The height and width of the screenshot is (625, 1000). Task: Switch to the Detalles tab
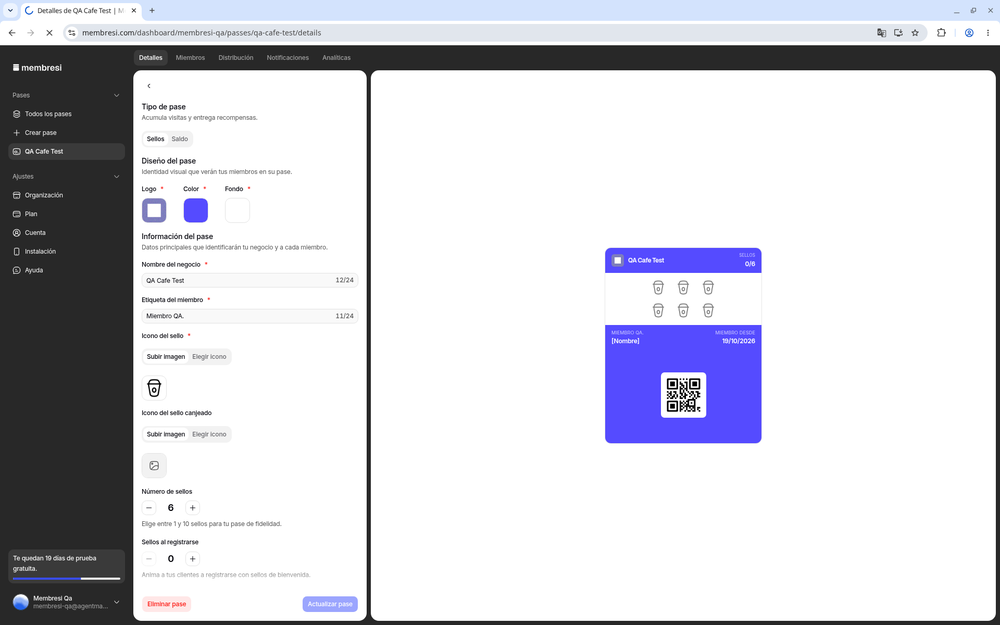tap(151, 57)
